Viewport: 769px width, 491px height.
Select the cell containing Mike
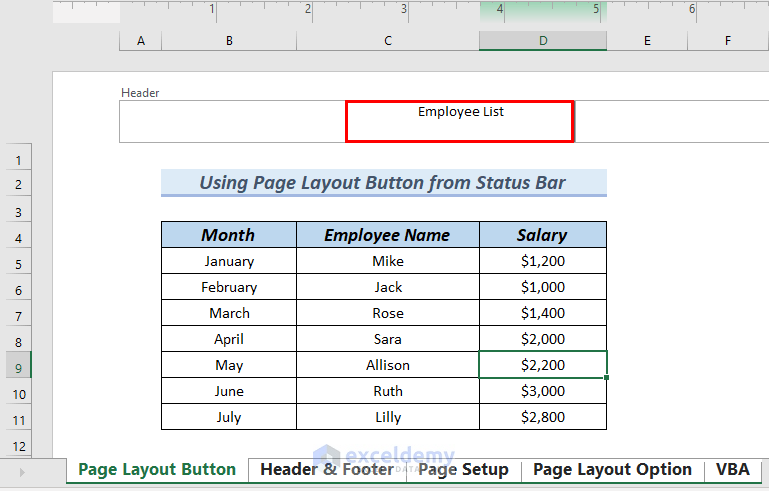[388, 260]
